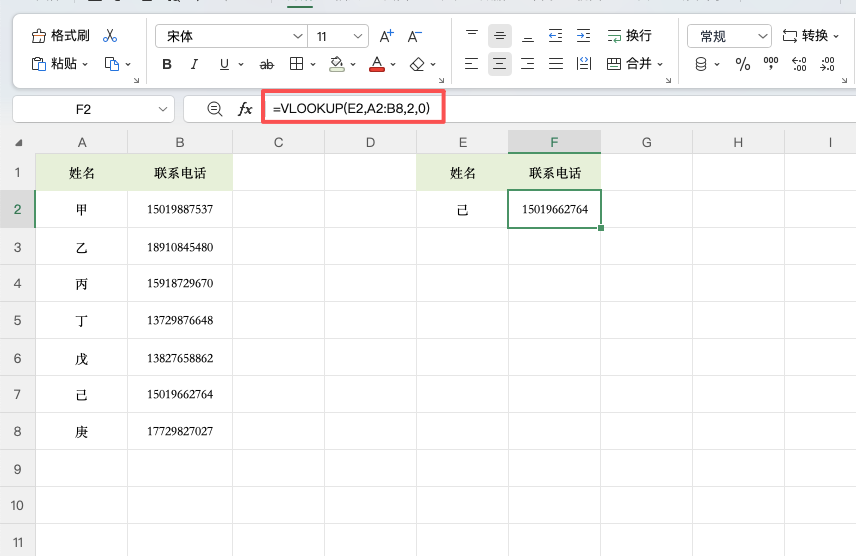Open the Copy dropdown arrow
The width and height of the screenshot is (856, 556).
(x=128, y=64)
